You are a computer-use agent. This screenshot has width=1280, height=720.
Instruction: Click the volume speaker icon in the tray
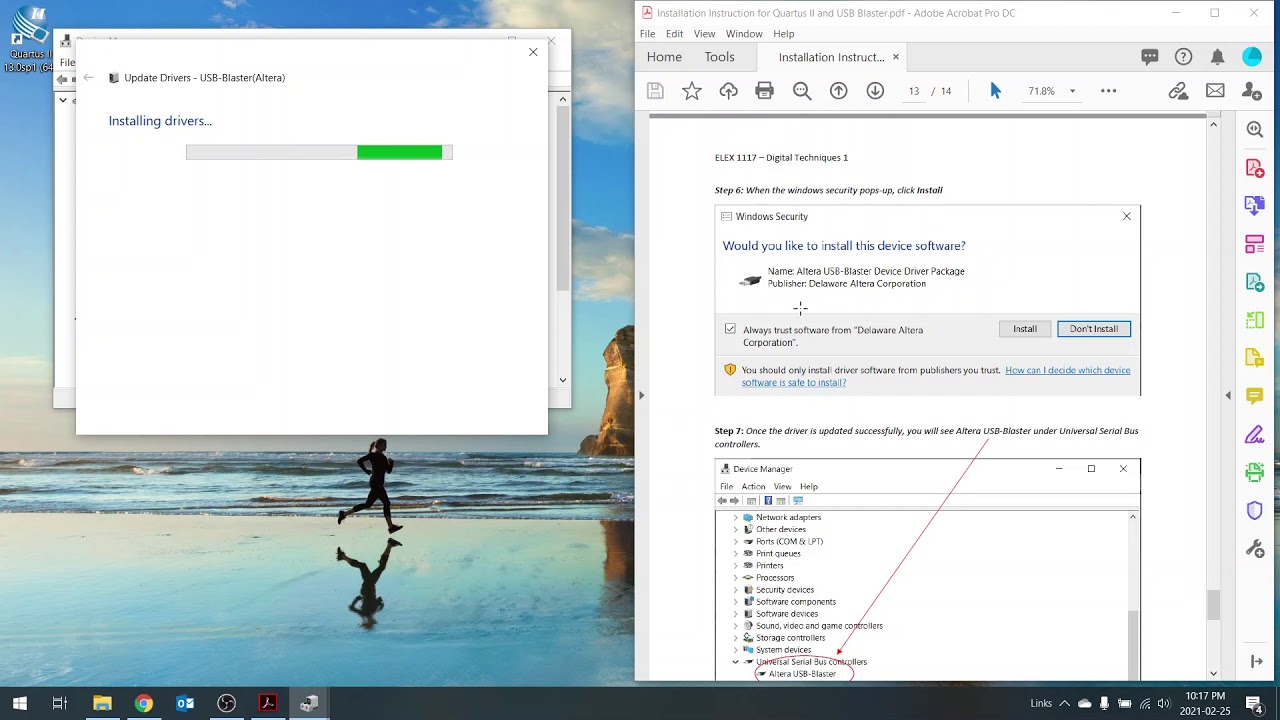[x=1164, y=703]
